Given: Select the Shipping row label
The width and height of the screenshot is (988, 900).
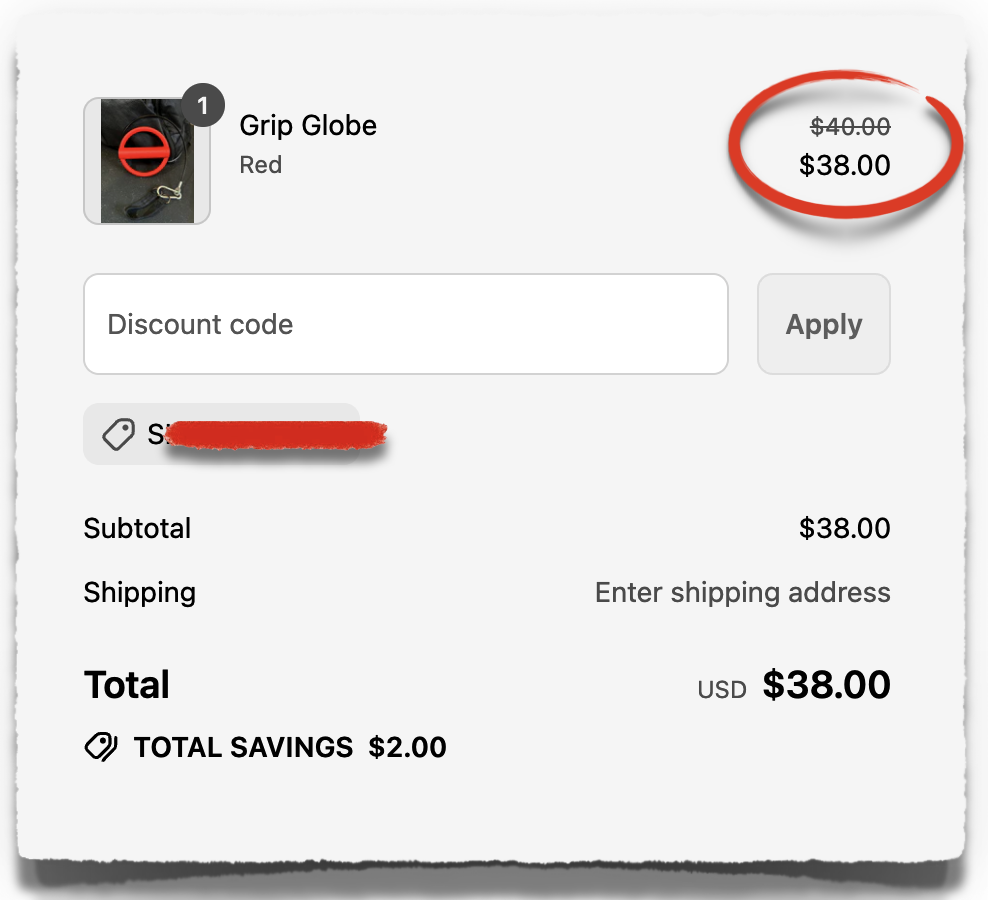Looking at the screenshot, I should click(x=140, y=592).
